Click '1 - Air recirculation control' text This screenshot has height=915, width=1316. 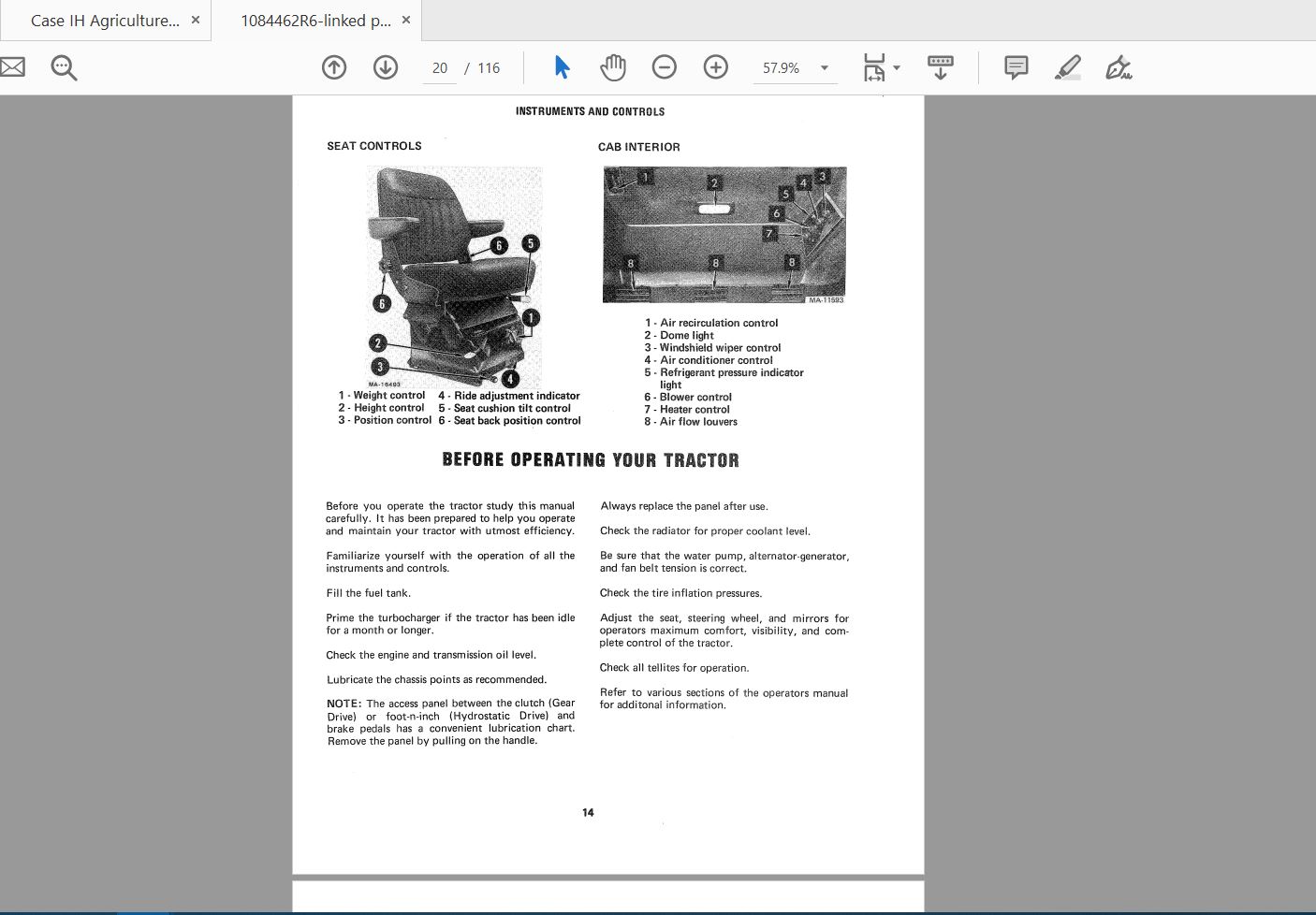(711, 323)
